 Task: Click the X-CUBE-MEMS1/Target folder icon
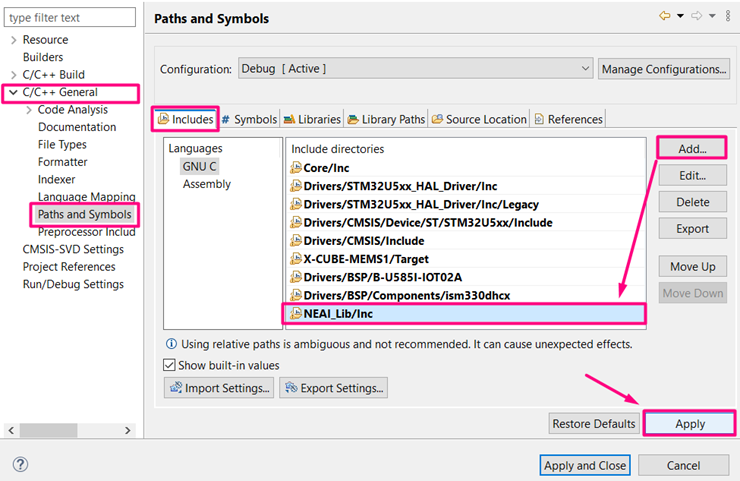pyautogui.click(x=296, y=259)
